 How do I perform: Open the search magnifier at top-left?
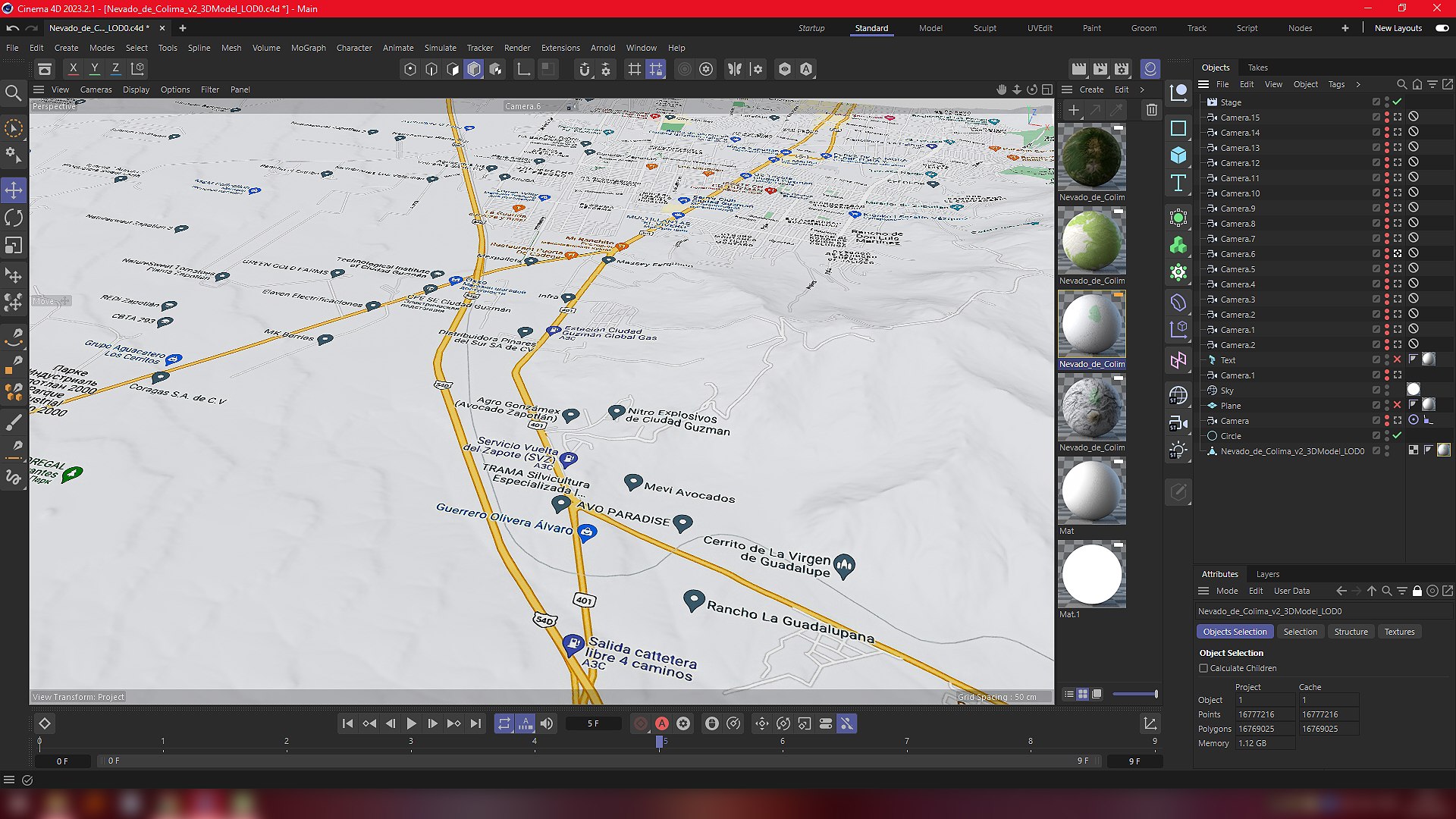(14, 93)
